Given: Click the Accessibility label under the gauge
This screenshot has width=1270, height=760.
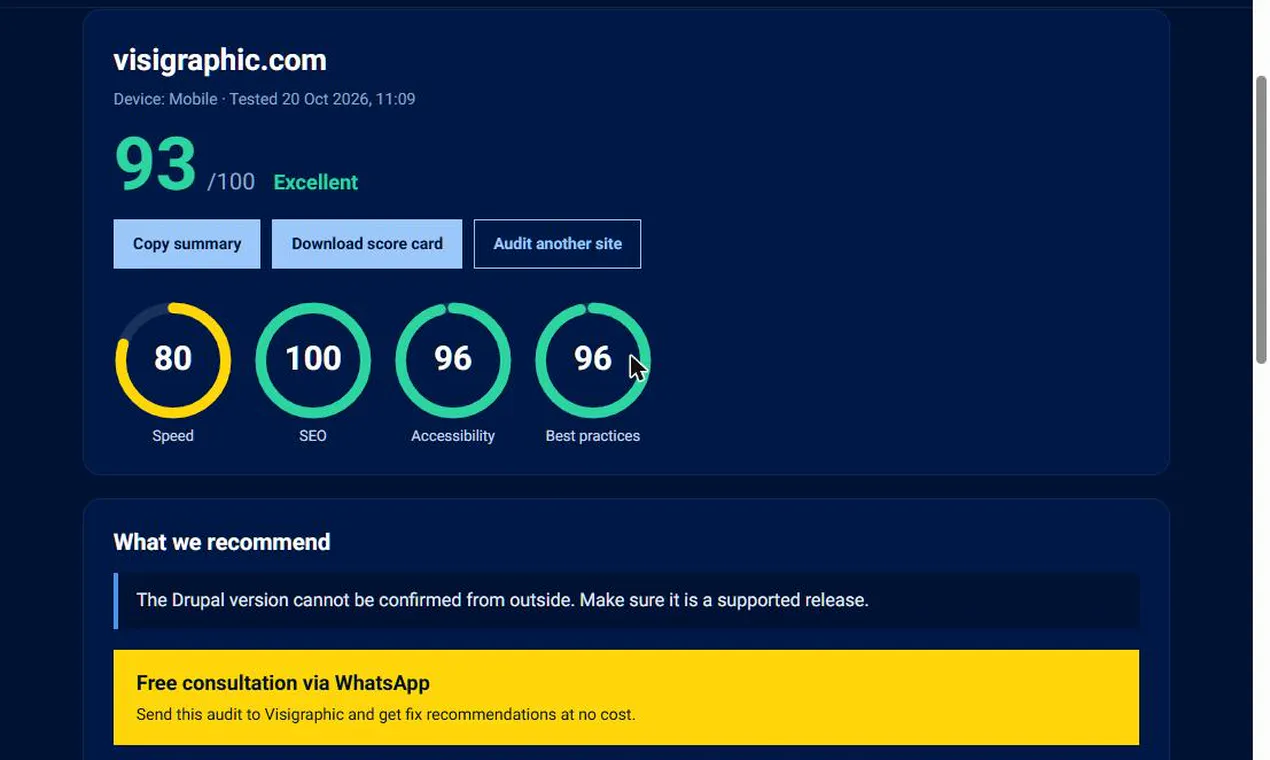Looking at the screenshot, I should (x=453, y=436).
